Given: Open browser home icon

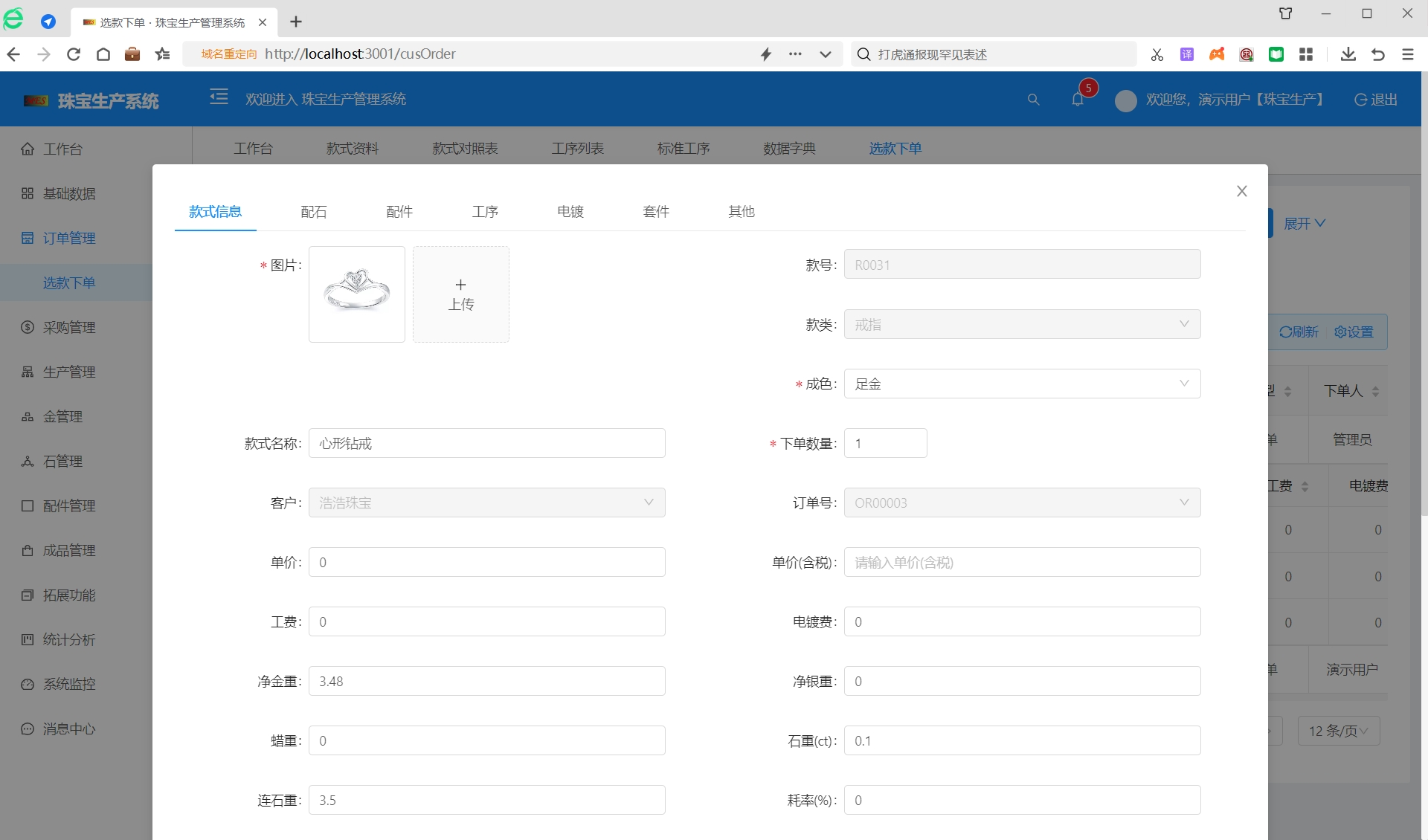Looking at the screenshot, I should click(103, 54).
